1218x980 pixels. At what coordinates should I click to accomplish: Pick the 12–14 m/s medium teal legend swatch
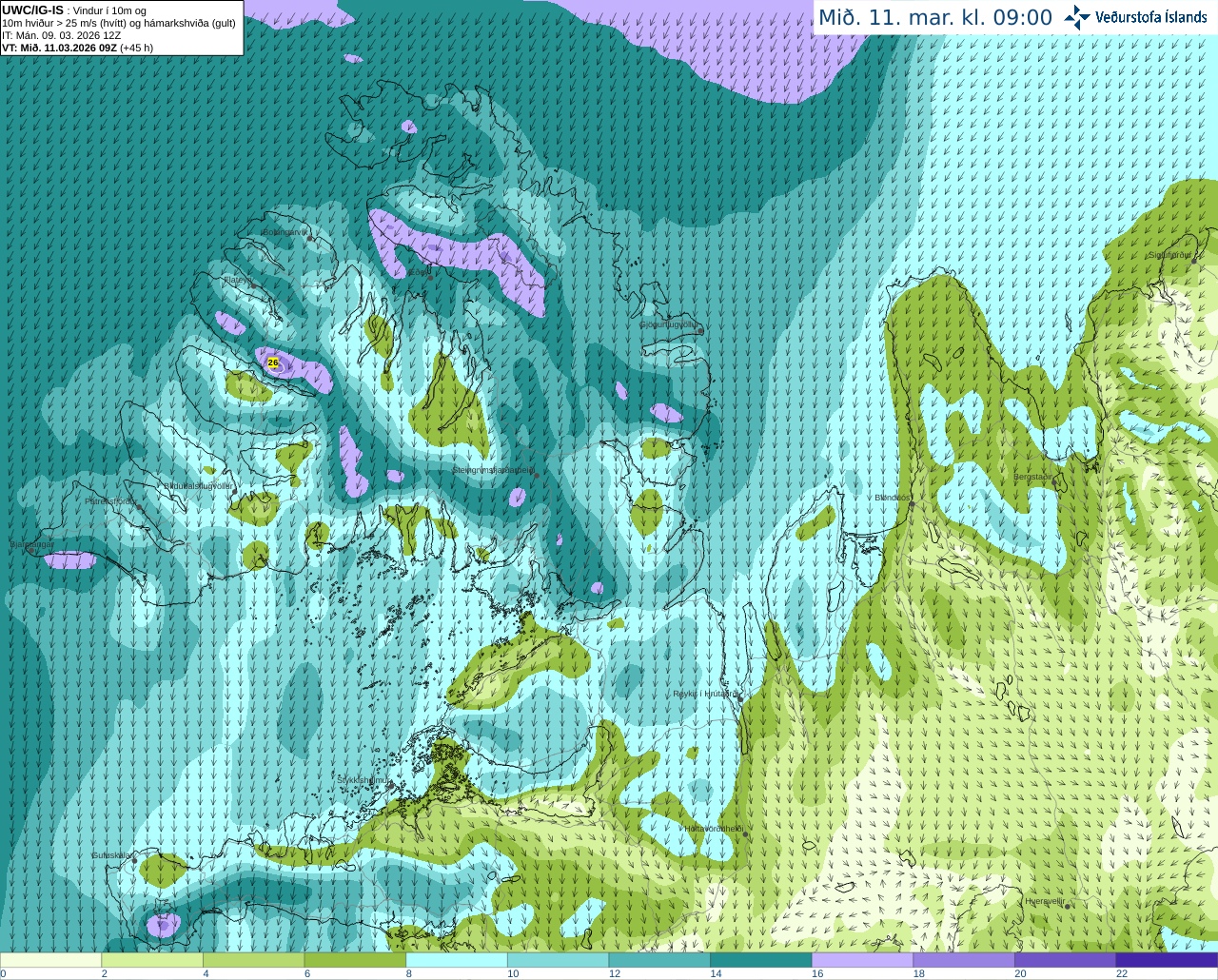659,960
